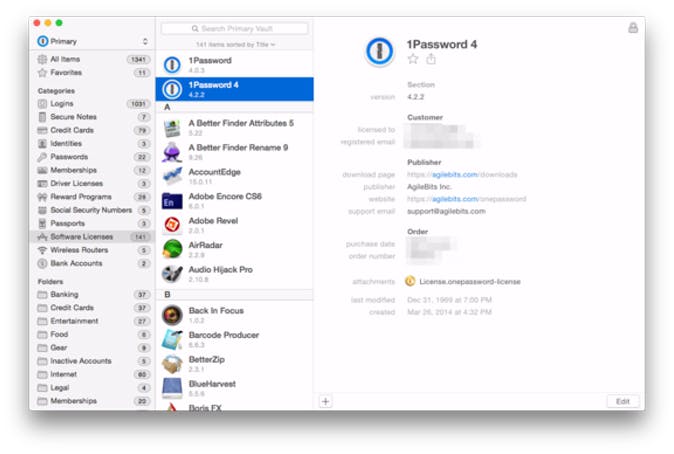This screenshot has height=454, width=674.
Task: Open the Banking folder
Action: click(x=92, y=294)
